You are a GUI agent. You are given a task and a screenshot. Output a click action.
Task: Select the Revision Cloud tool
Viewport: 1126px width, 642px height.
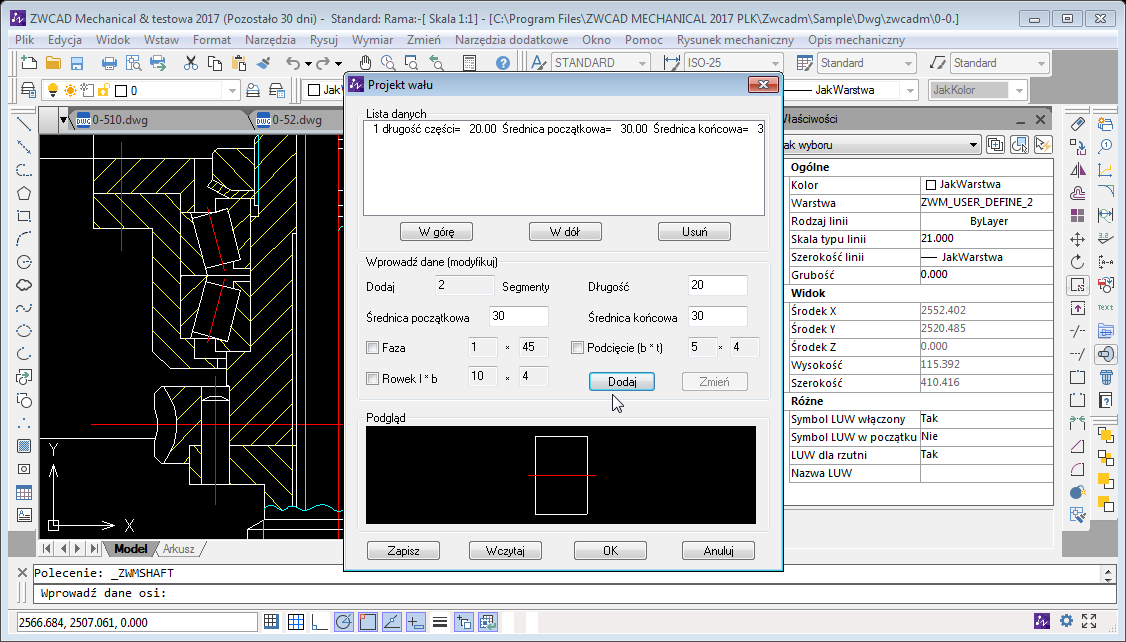pyautogui.click(x=24, y=285)
